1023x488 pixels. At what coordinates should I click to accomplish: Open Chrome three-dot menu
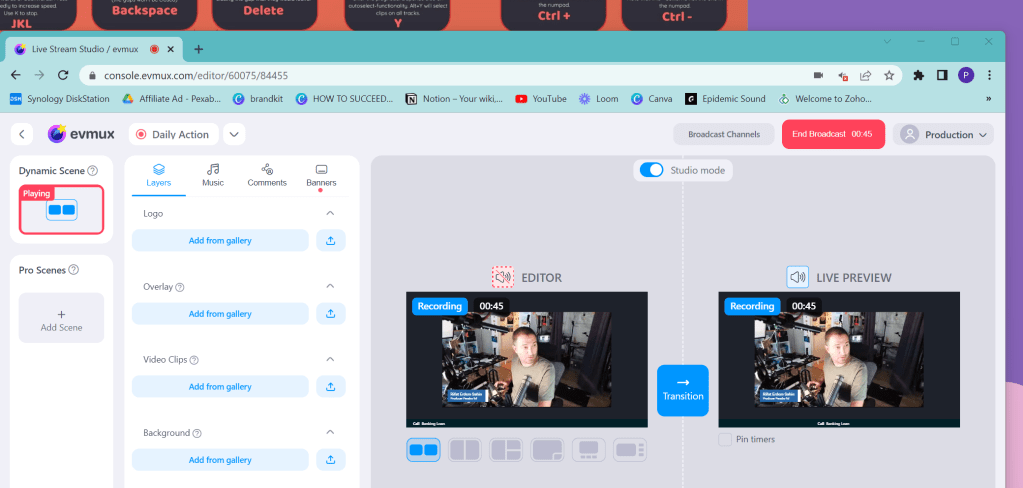pyautogui.click(x=990, y=75)
